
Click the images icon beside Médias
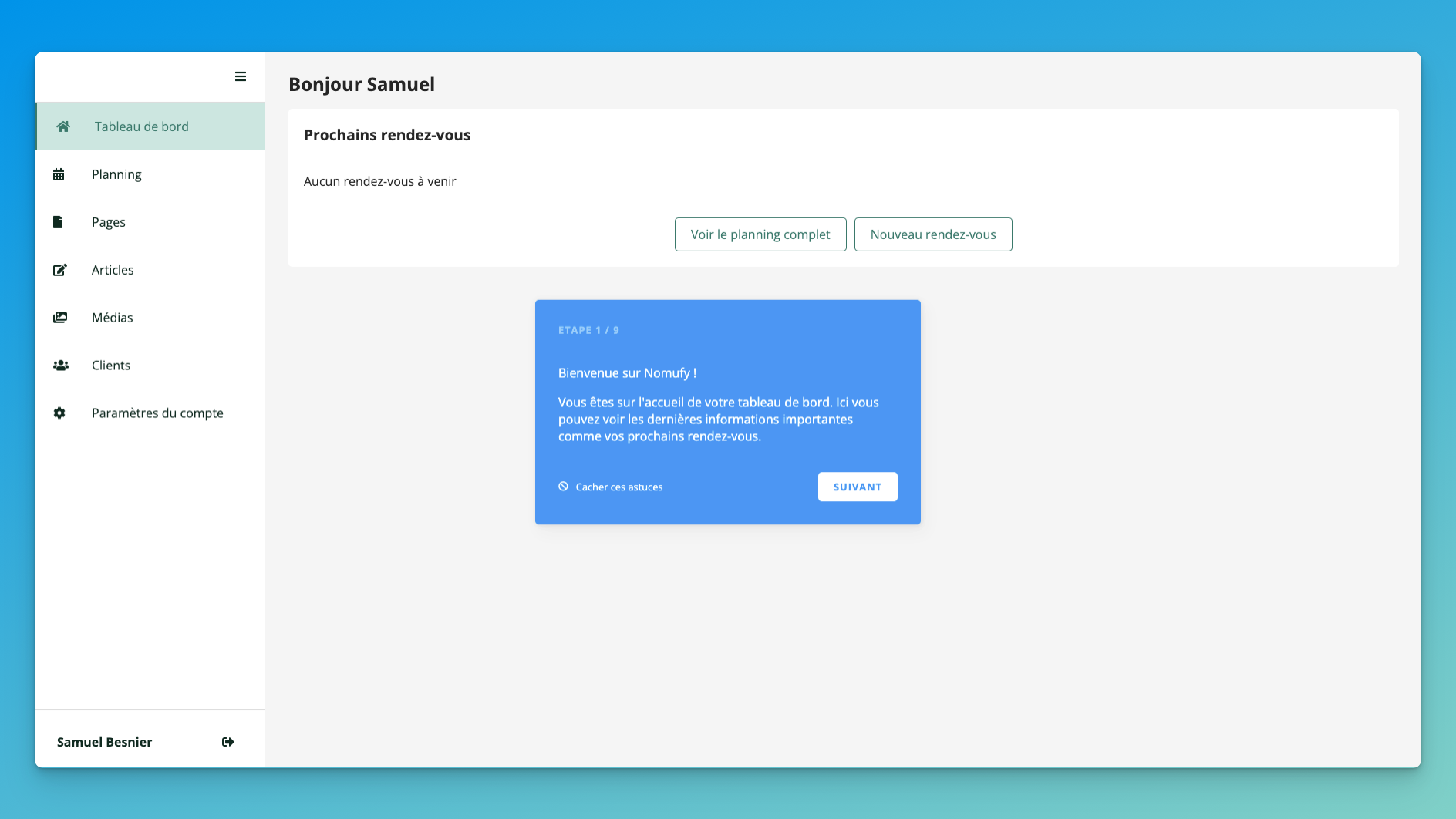59,318
